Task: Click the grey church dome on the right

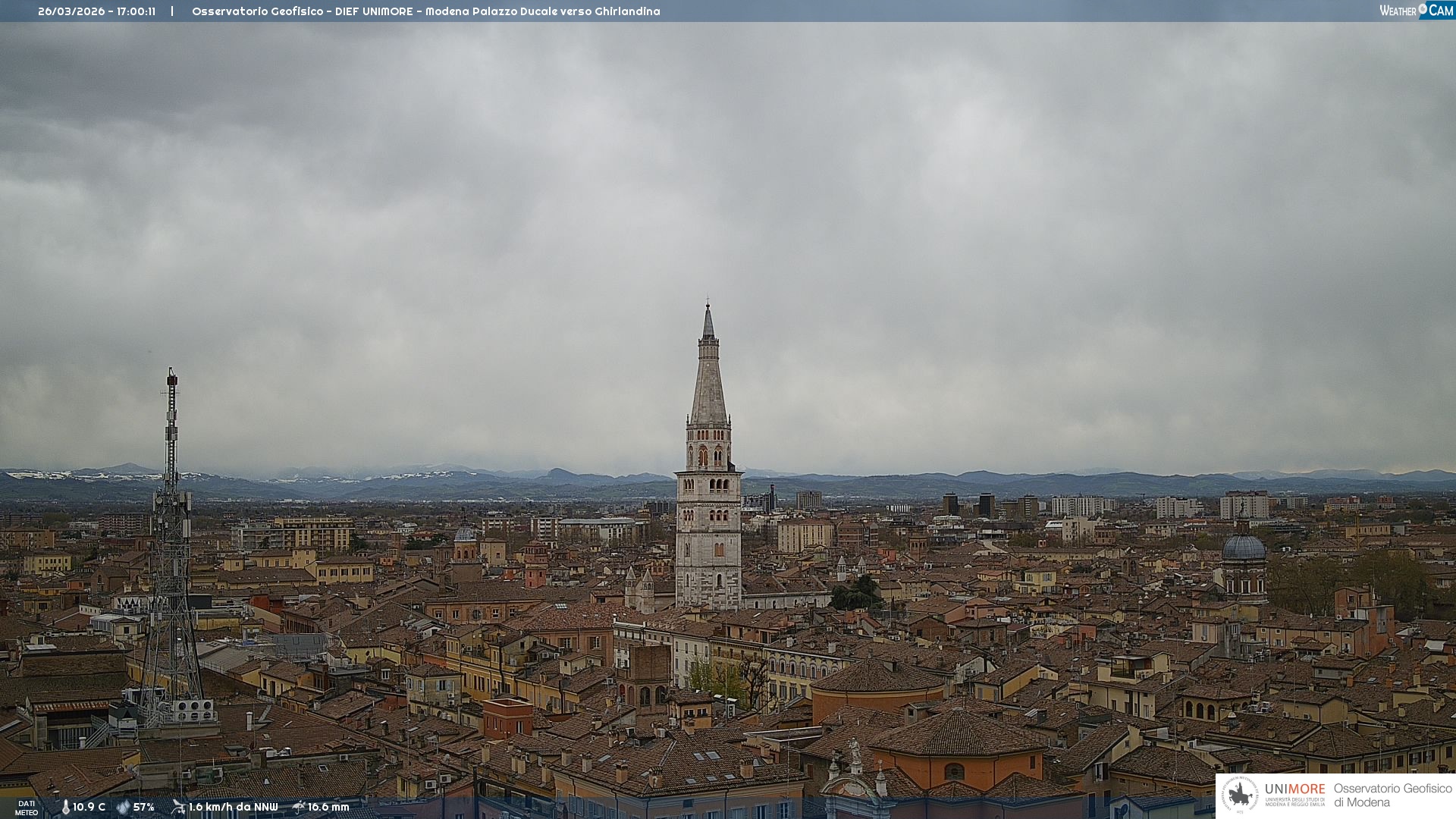Action: [x=1244, y=548]
